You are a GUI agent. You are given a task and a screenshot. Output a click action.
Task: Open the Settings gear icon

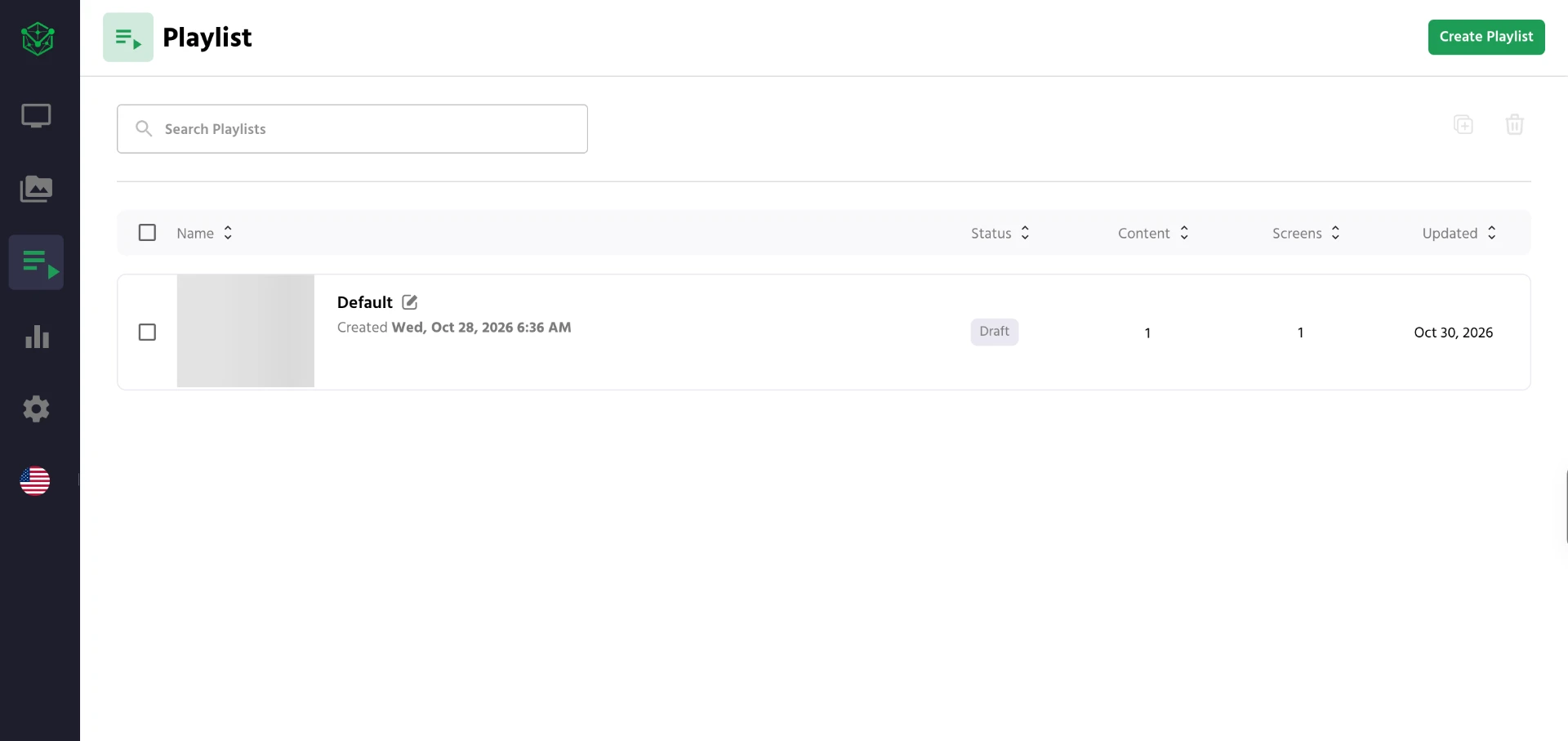click(36, 408)
